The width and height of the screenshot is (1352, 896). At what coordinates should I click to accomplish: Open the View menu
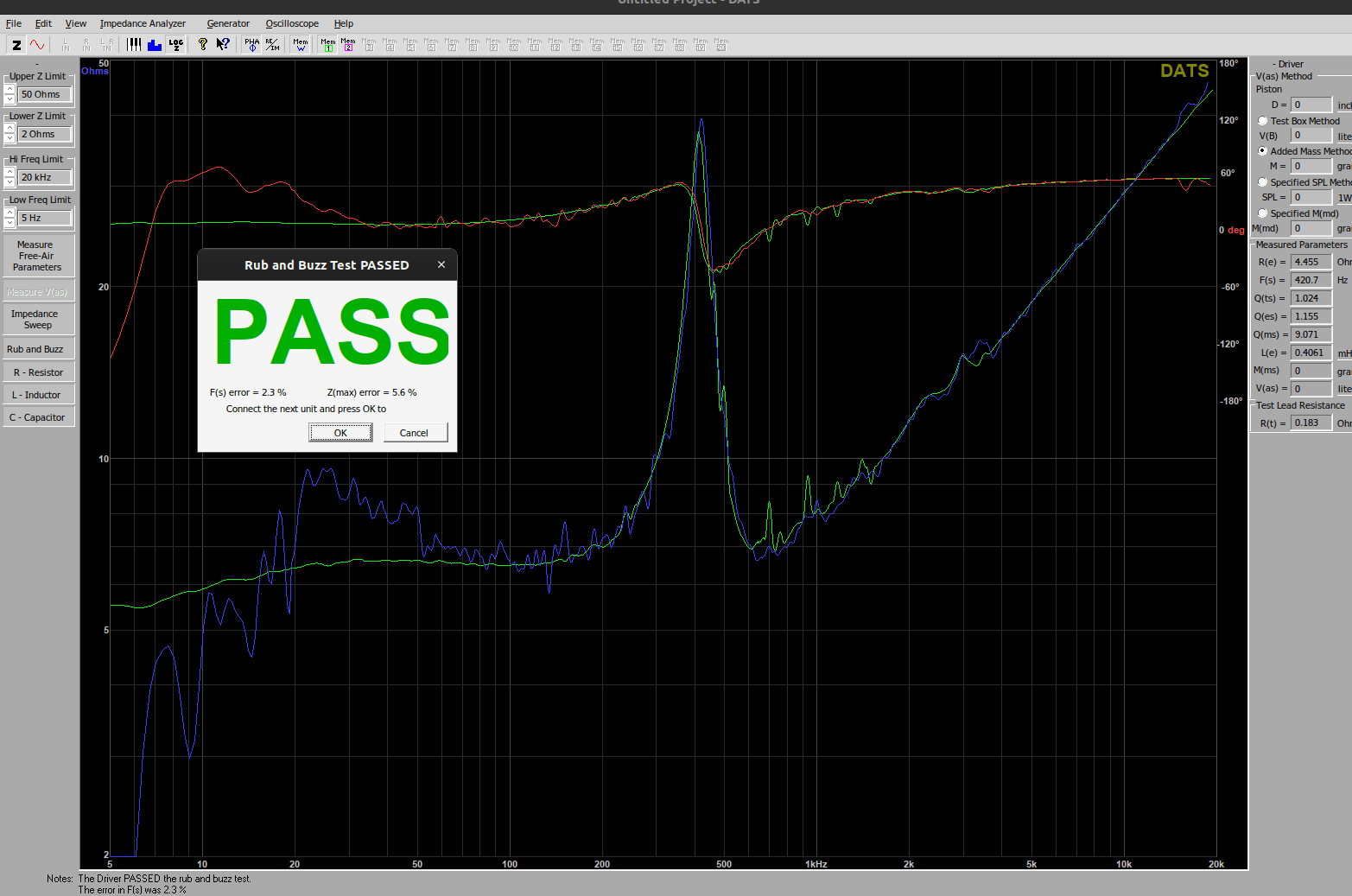(x=76, y=23)
